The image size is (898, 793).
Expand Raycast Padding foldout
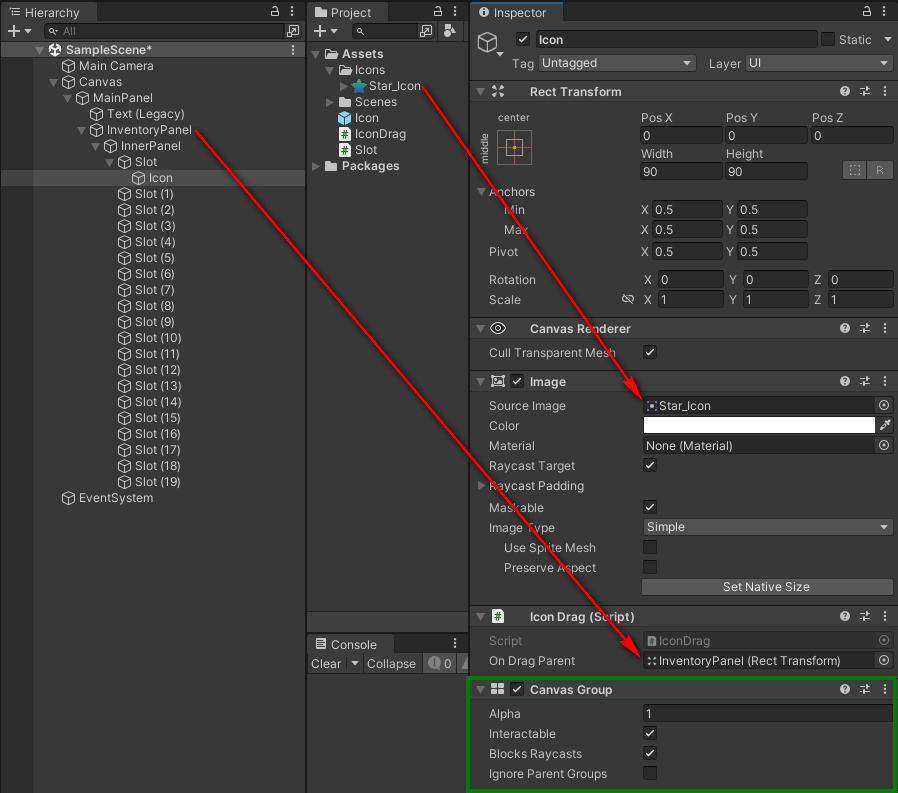482,486
